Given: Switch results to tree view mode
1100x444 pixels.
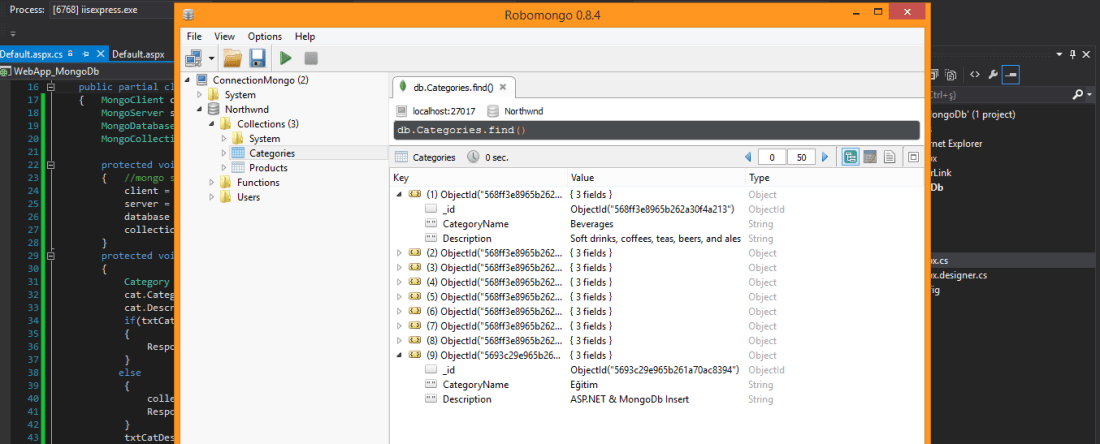Looking at the screenshot, I should [x=850, y=157].
